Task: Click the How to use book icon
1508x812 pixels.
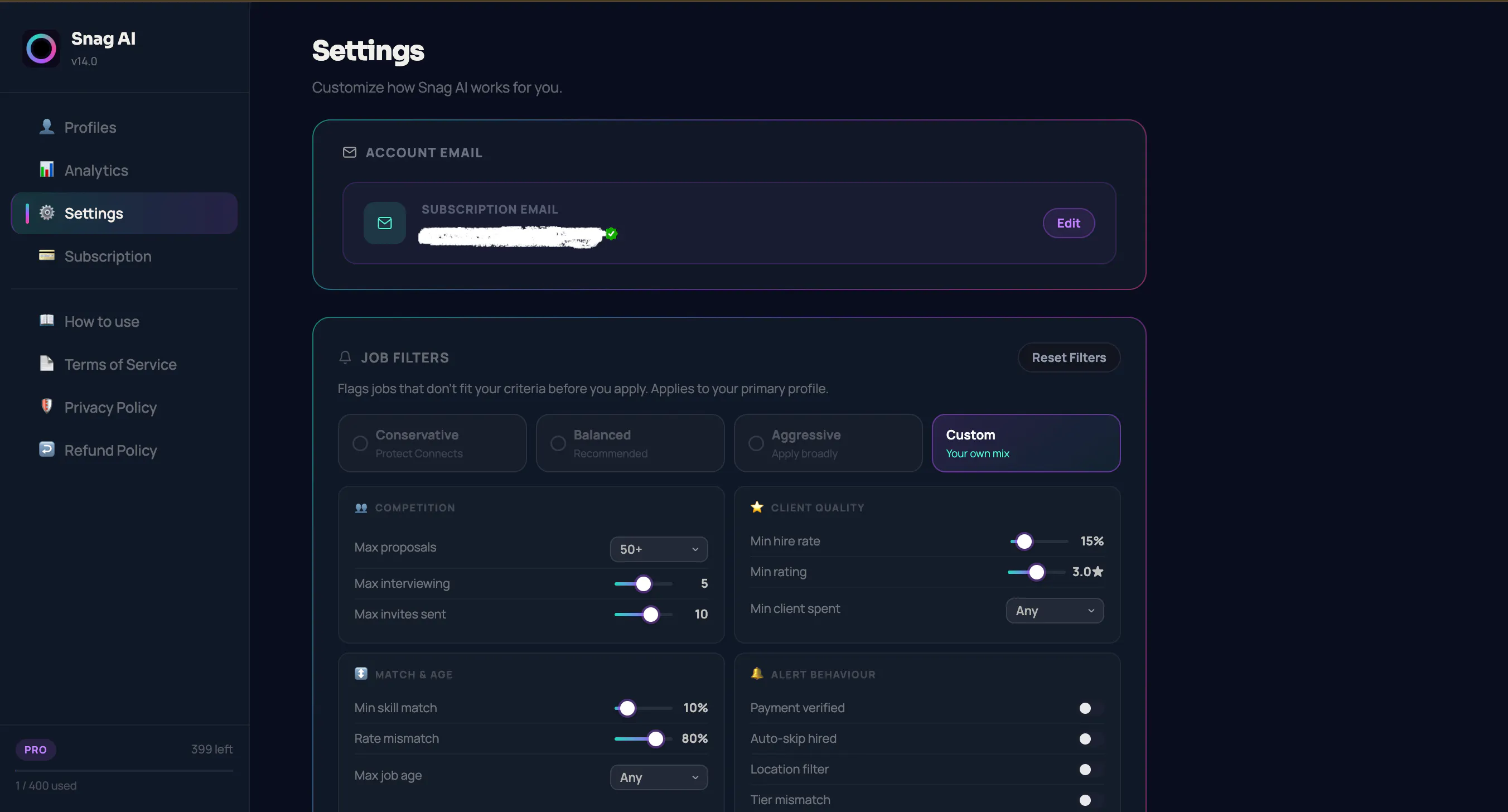Action: point(47,321)
